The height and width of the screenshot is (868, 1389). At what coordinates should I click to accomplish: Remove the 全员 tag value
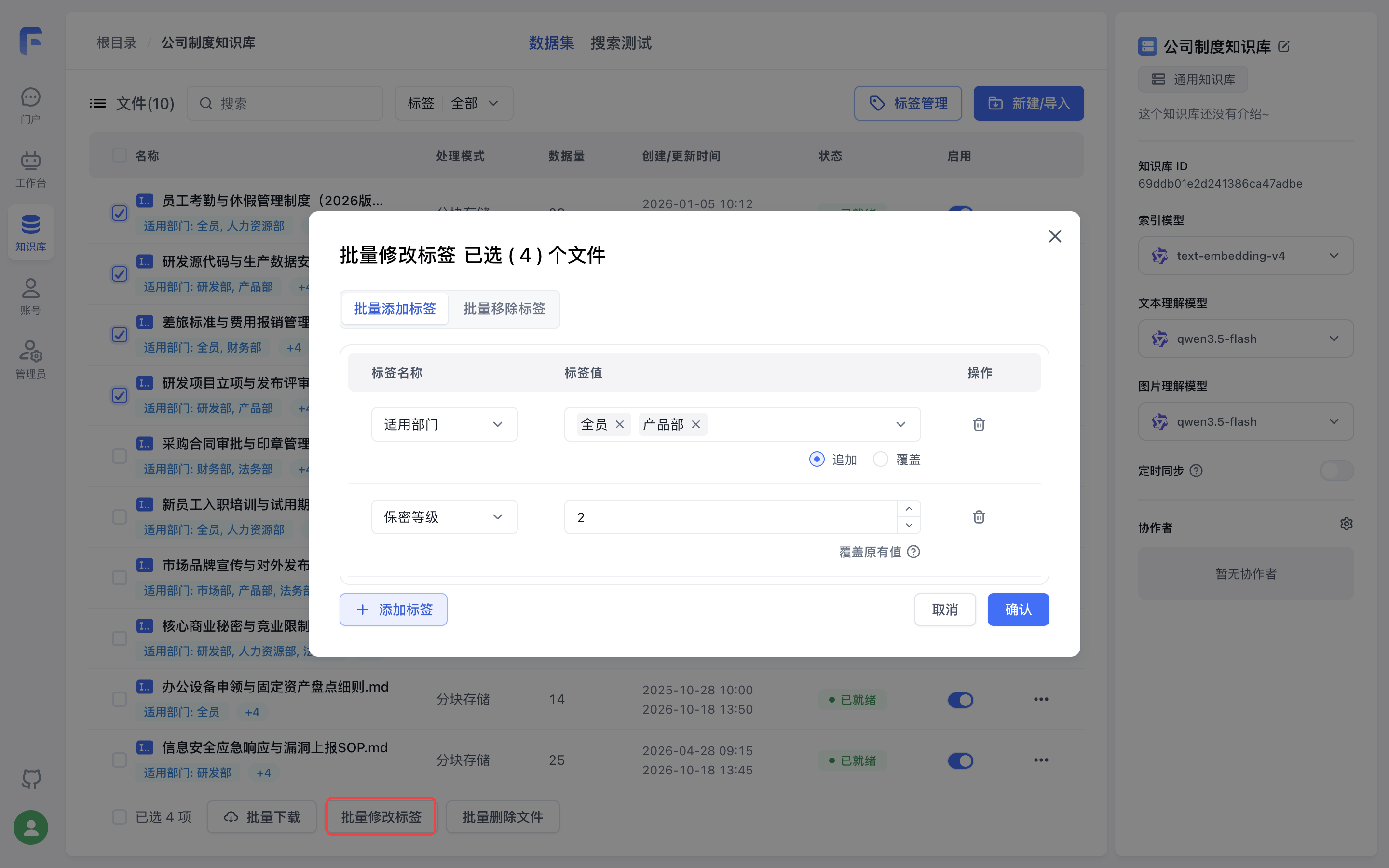(619, 424)
